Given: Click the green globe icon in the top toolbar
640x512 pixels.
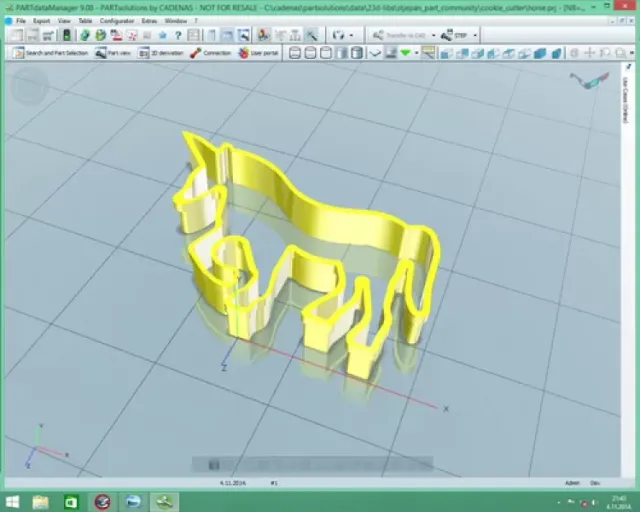Looking at the screenshot, I should [x=100, y=36].
